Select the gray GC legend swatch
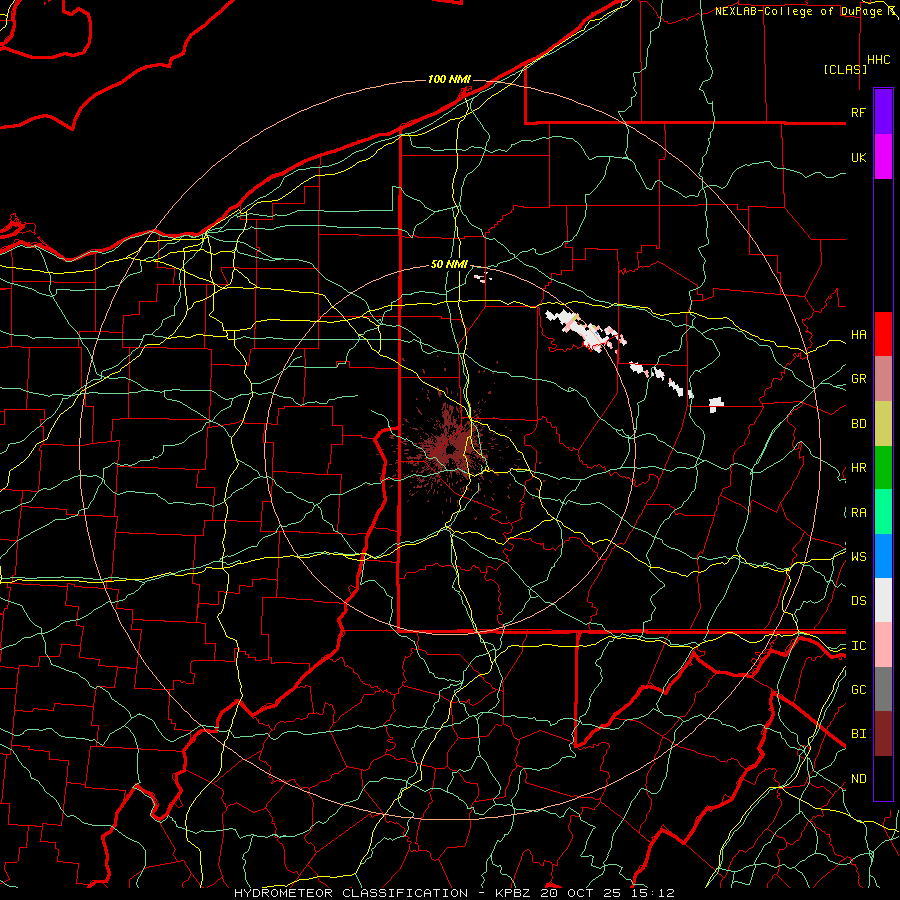The image size is (900, 900). tap(883, 689)
